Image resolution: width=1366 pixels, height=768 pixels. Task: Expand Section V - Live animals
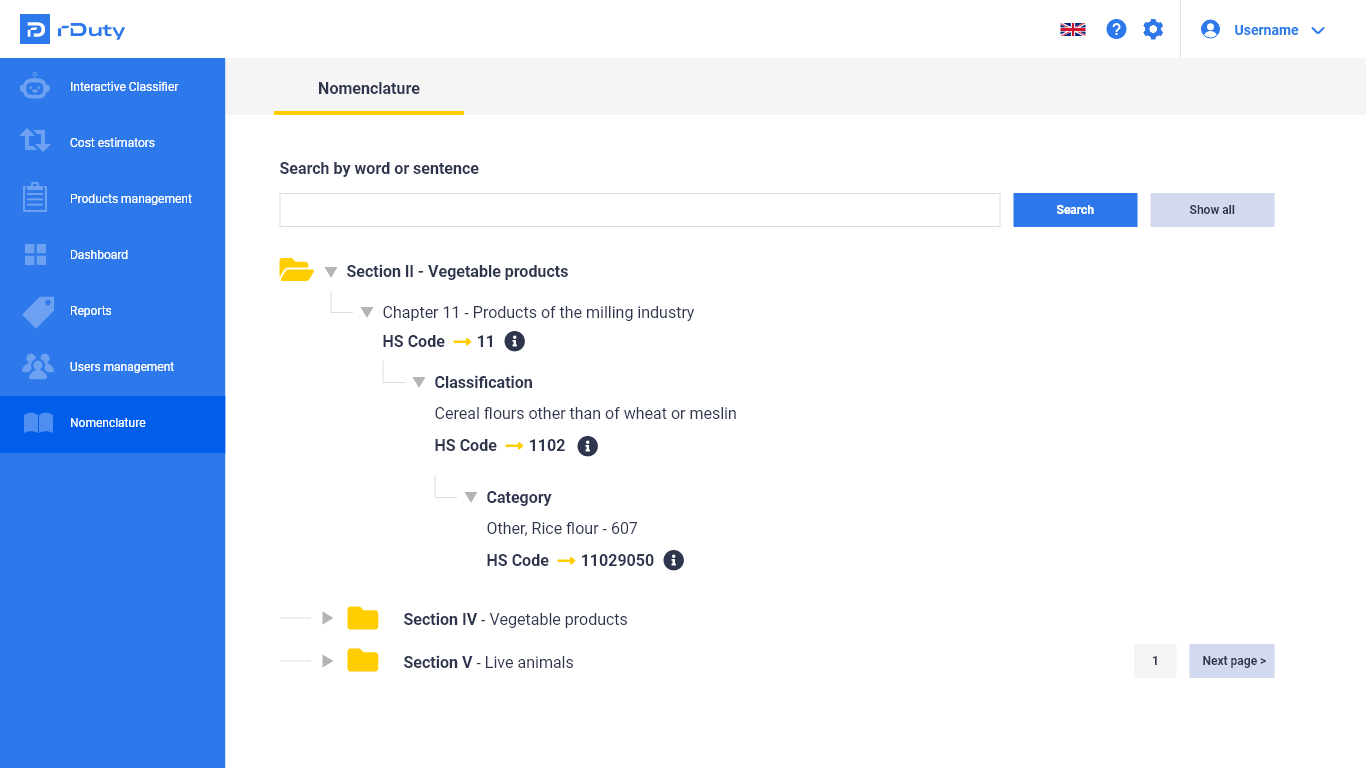327,660
